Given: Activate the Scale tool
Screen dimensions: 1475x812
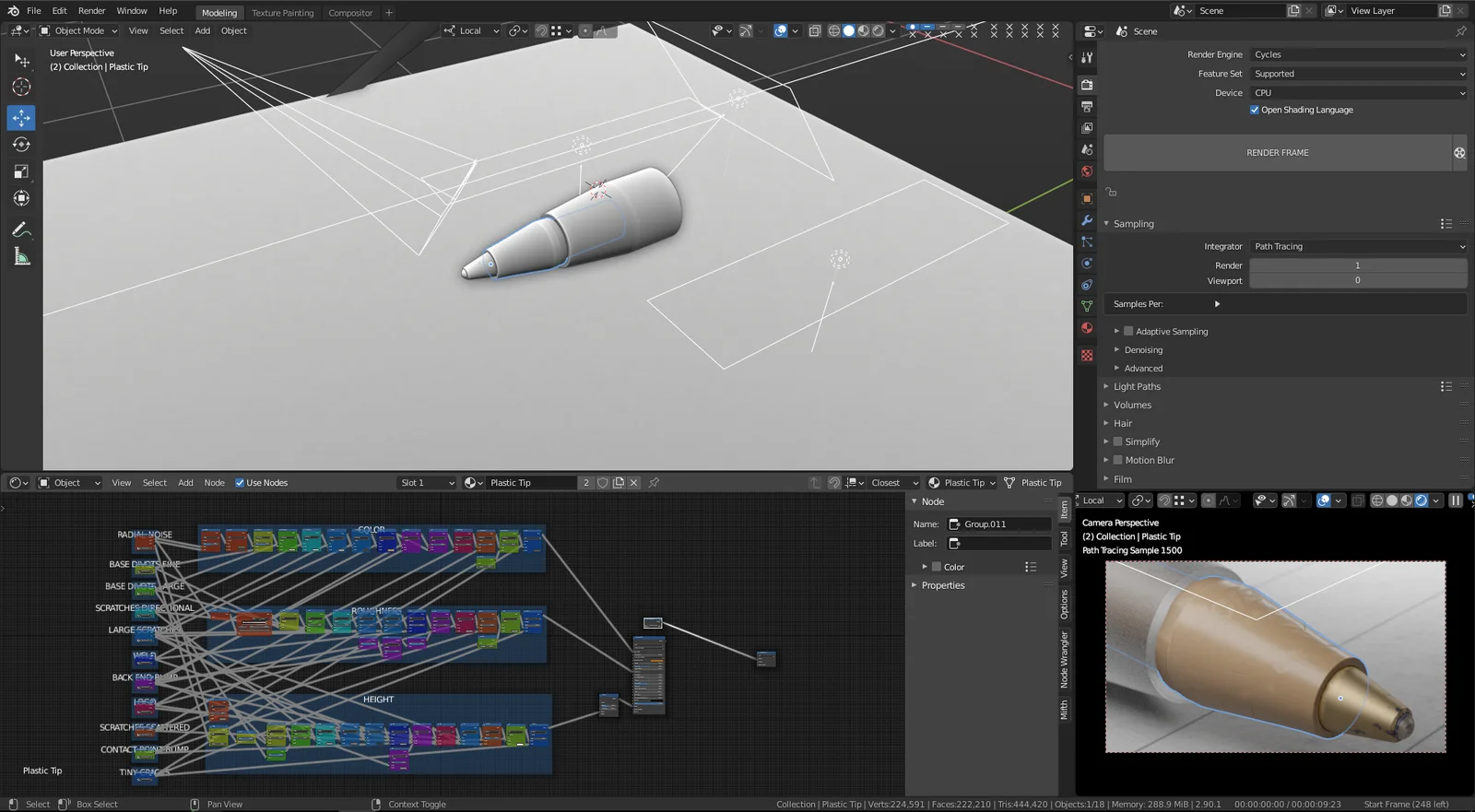Looking at the screenshot, I should 21,171.
